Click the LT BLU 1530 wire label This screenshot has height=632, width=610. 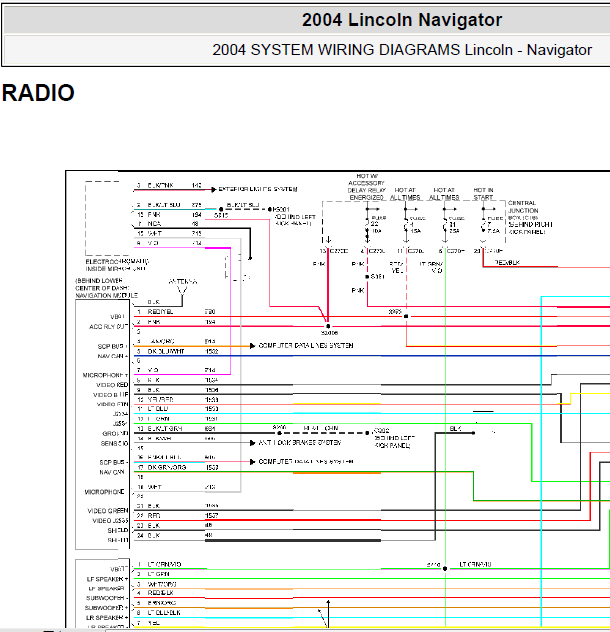[x=181, y=409]
